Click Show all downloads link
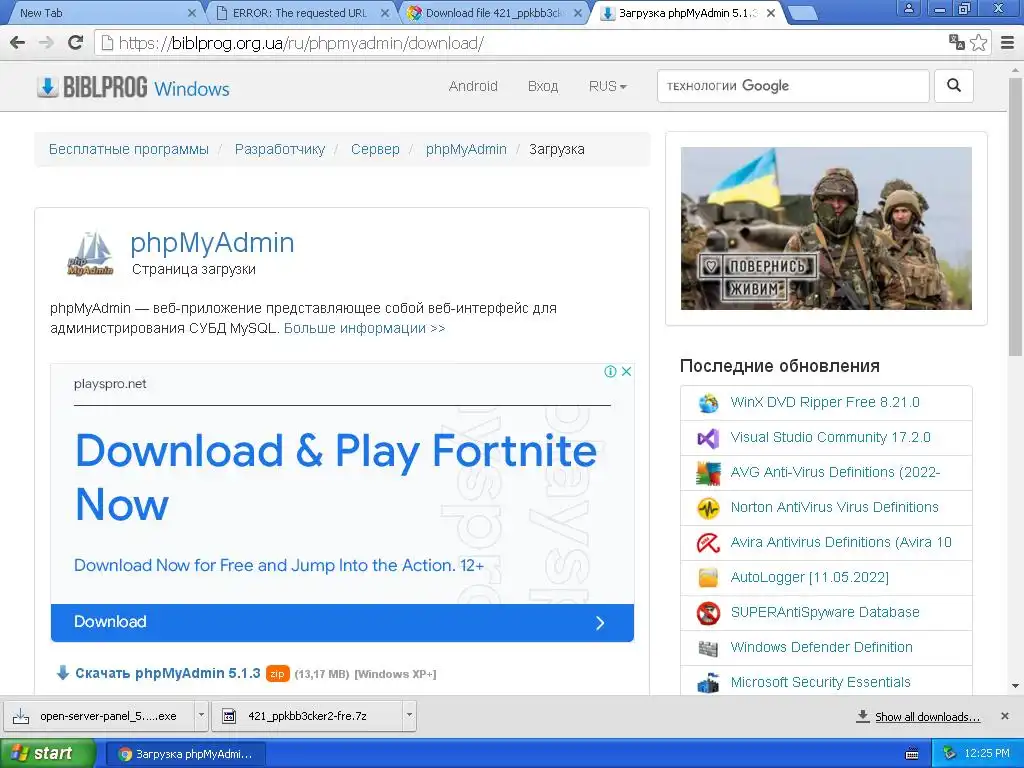1024x768 pixels. [x=927, y=716]
